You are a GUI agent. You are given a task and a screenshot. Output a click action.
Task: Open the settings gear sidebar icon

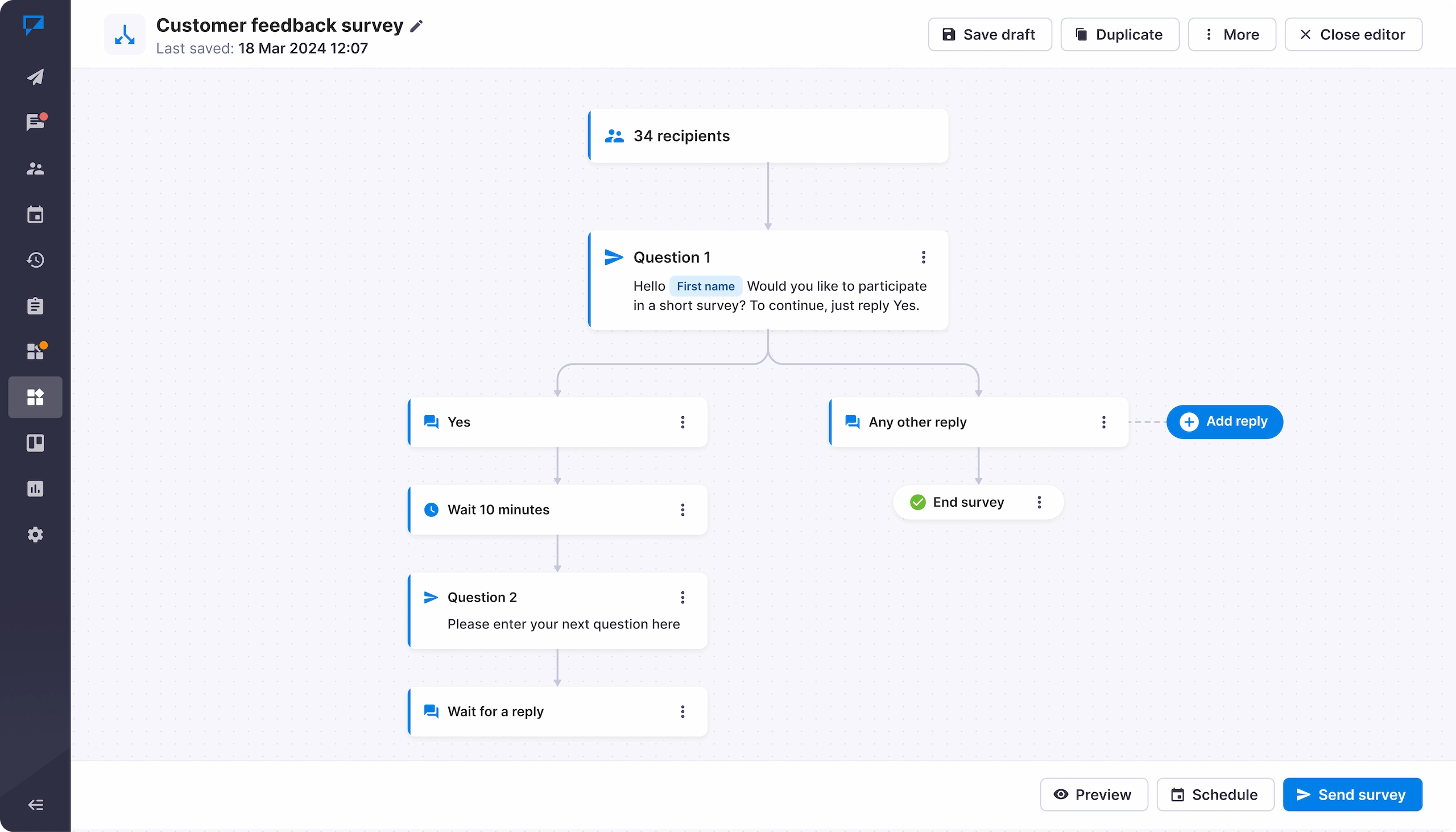tap(35, 534)
